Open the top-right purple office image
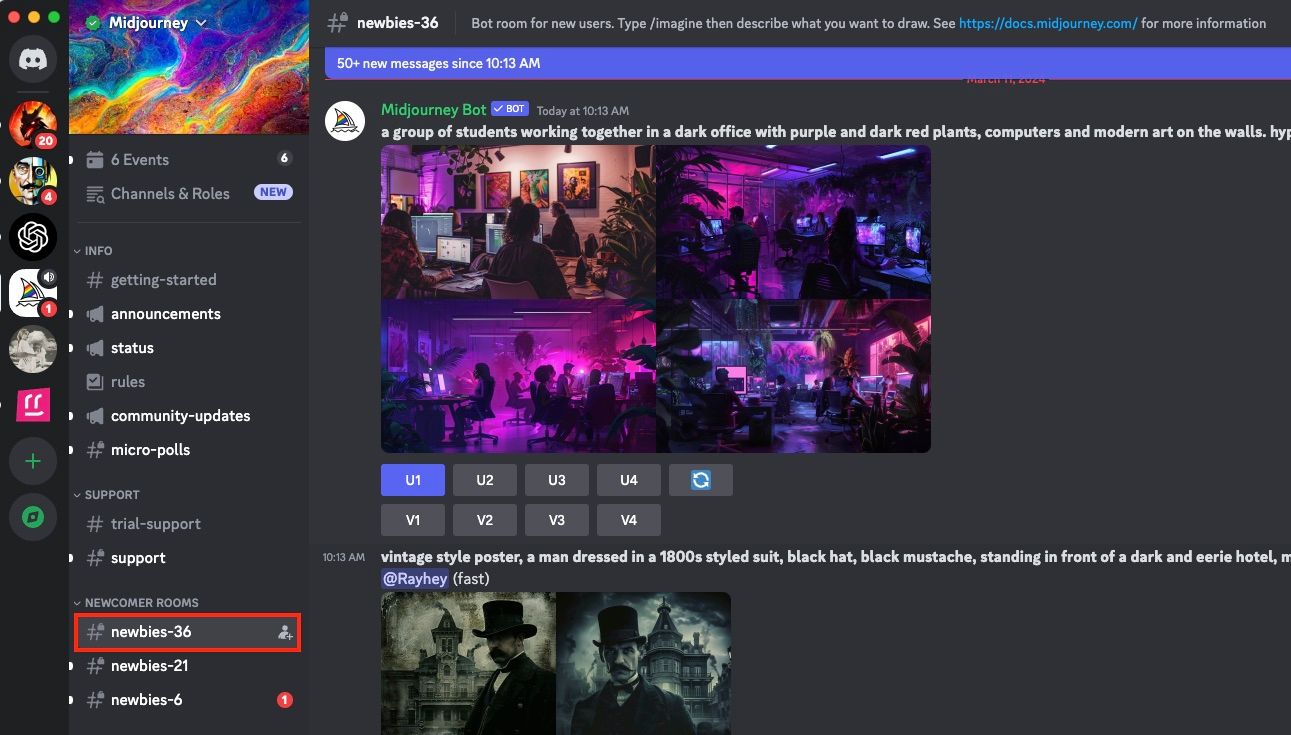This screenshot has width=1291, height=735. [794, 222]
